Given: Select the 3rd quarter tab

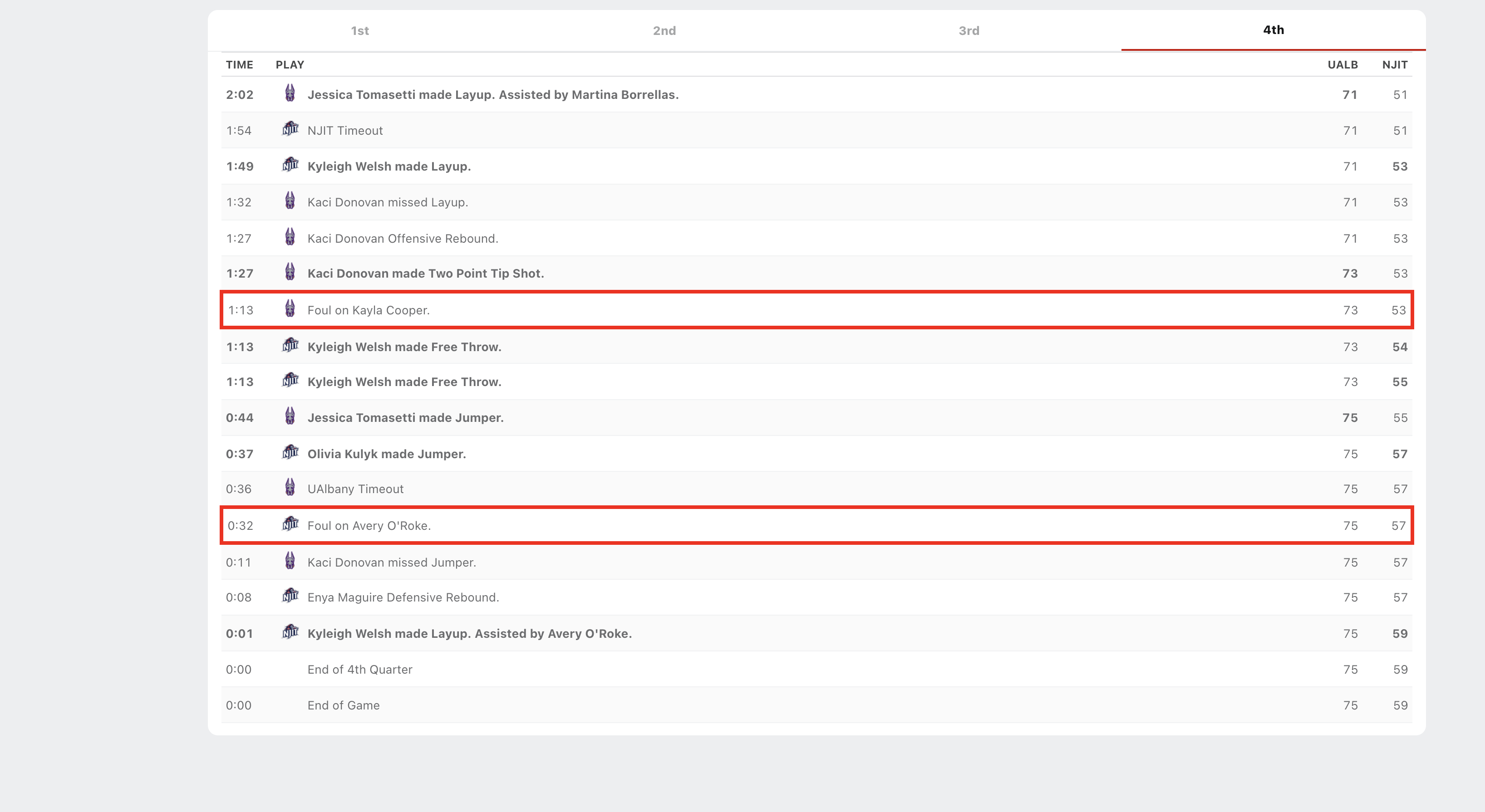Looking at the screenshot, I should [x=969, y=30].
